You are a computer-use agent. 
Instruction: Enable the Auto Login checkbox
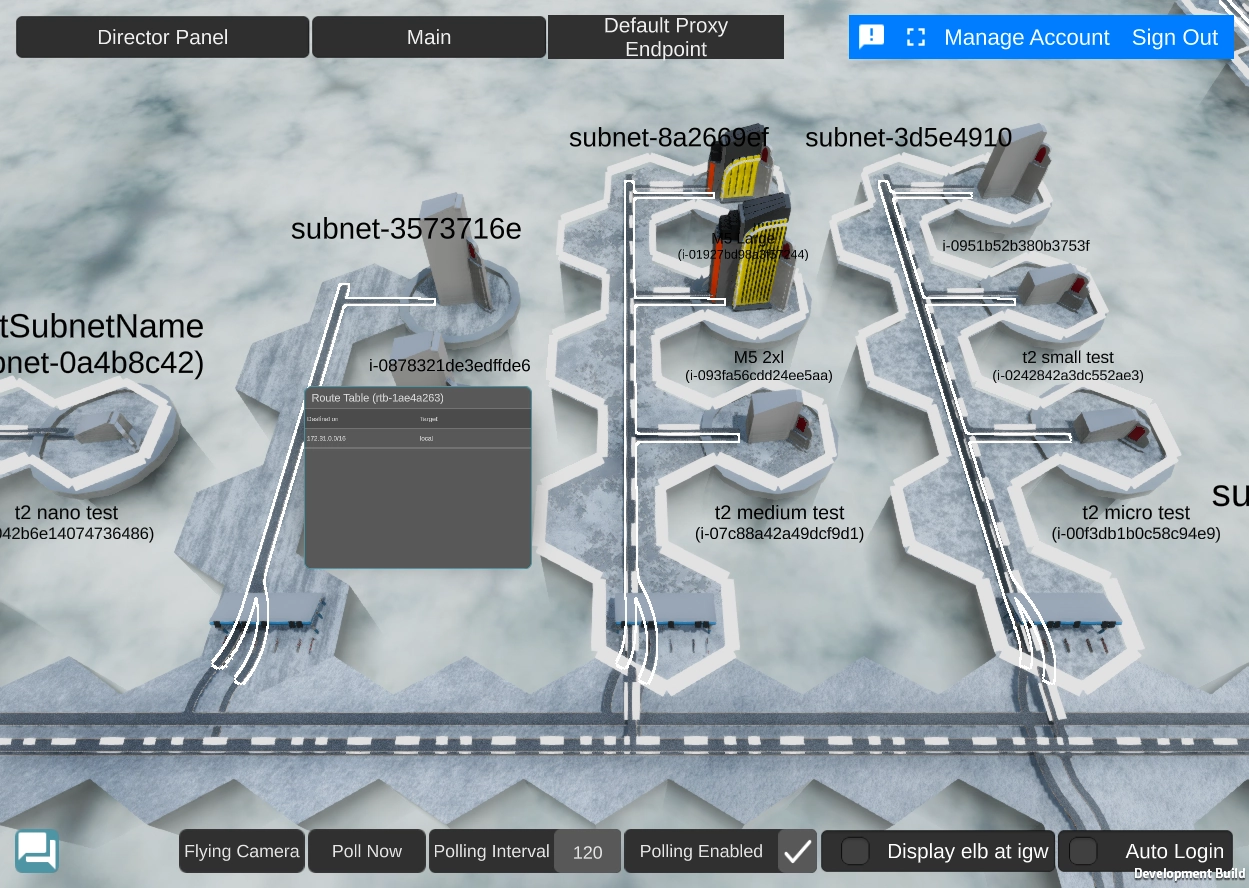tap(1083, 851)
